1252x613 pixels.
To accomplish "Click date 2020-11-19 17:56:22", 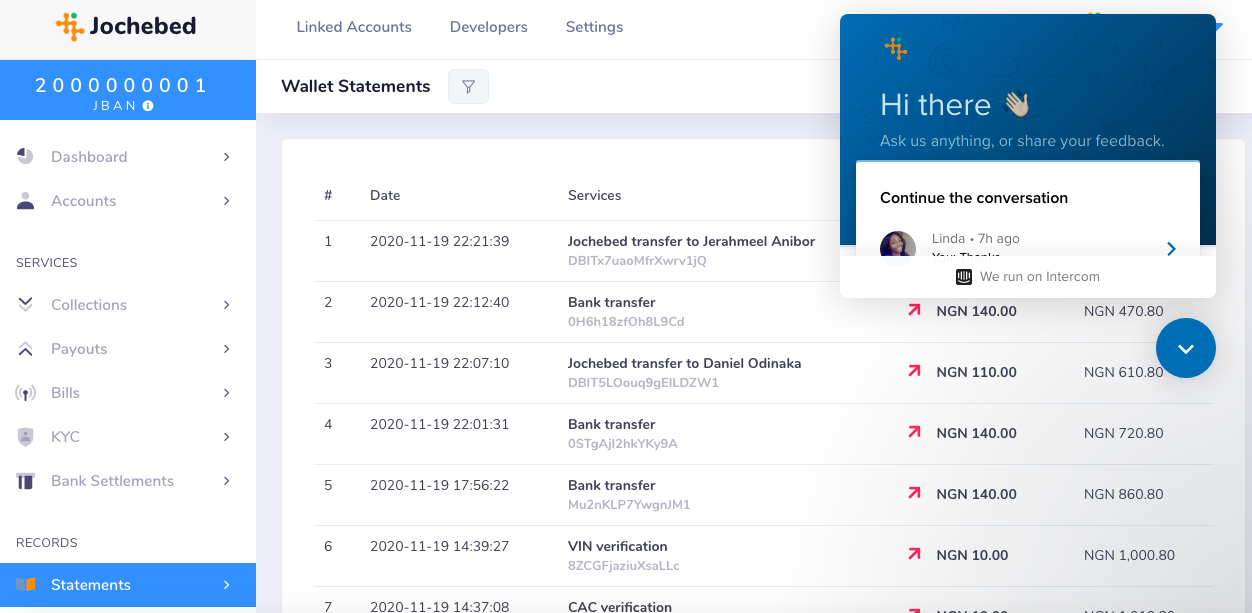I will click(439, 485).
